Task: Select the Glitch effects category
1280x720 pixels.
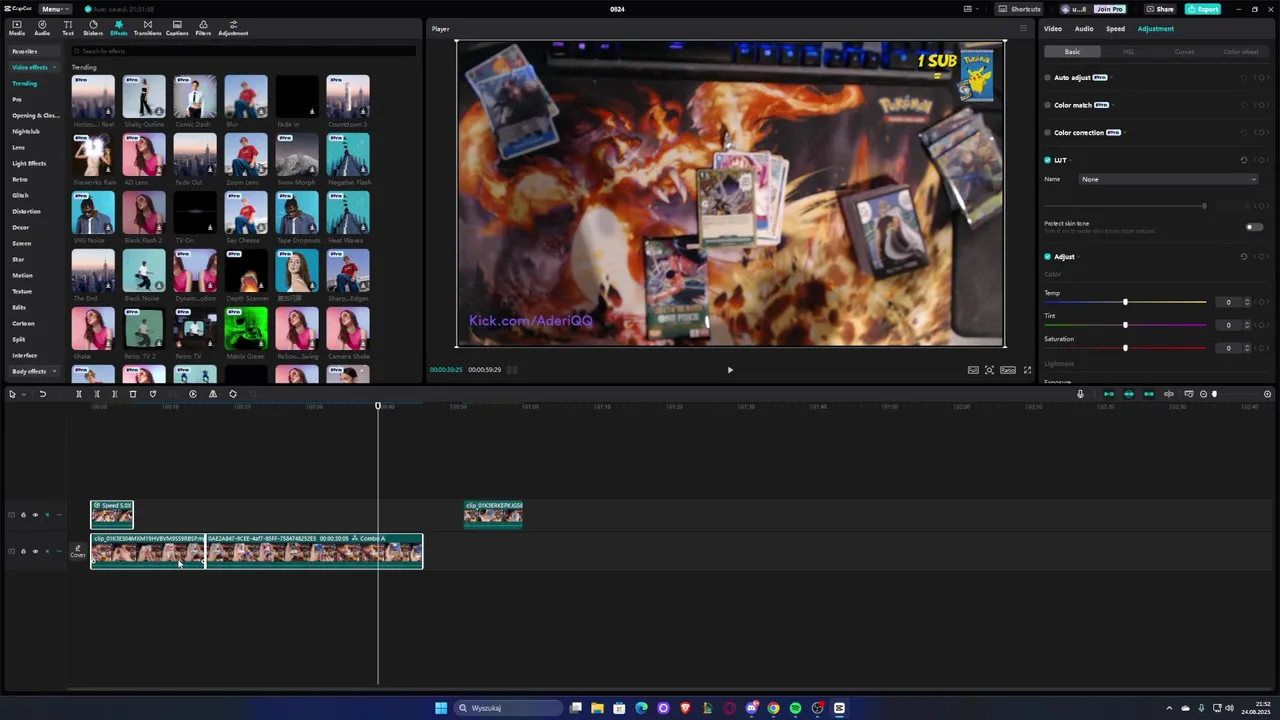Action: coord(20,195)
